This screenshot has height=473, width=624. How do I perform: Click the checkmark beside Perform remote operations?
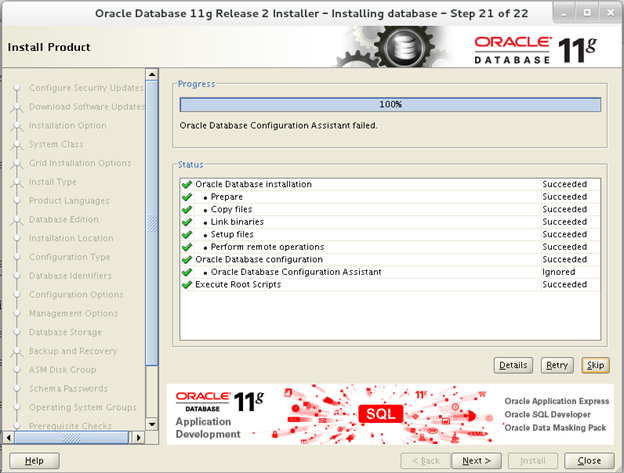[x=187, y=247]
